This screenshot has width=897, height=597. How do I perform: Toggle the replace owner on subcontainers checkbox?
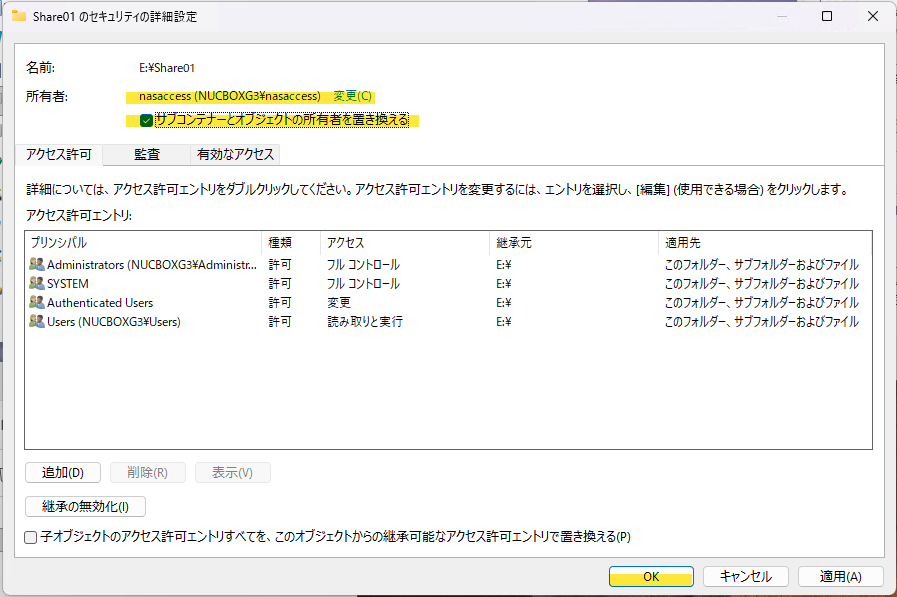147,121
